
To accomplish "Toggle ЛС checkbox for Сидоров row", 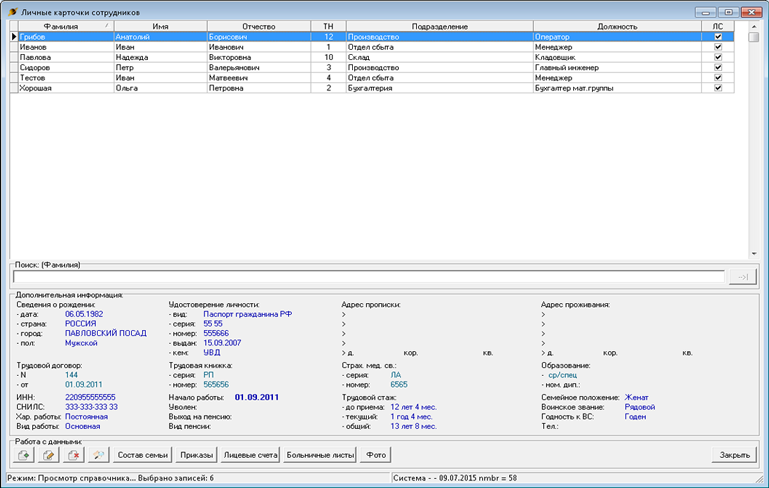I will pos(718,68).
